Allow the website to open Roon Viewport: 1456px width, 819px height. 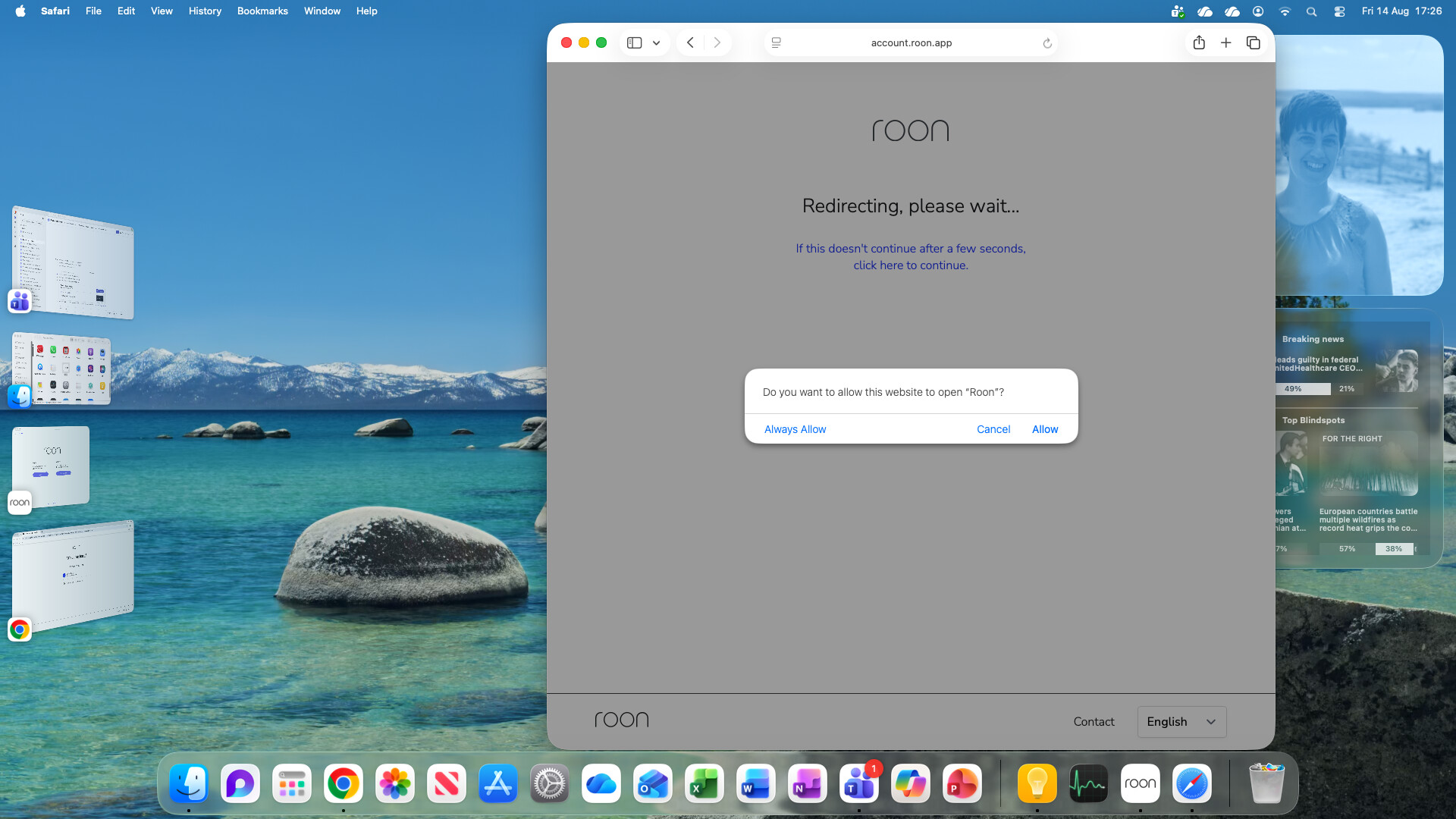pos(1045,429)
